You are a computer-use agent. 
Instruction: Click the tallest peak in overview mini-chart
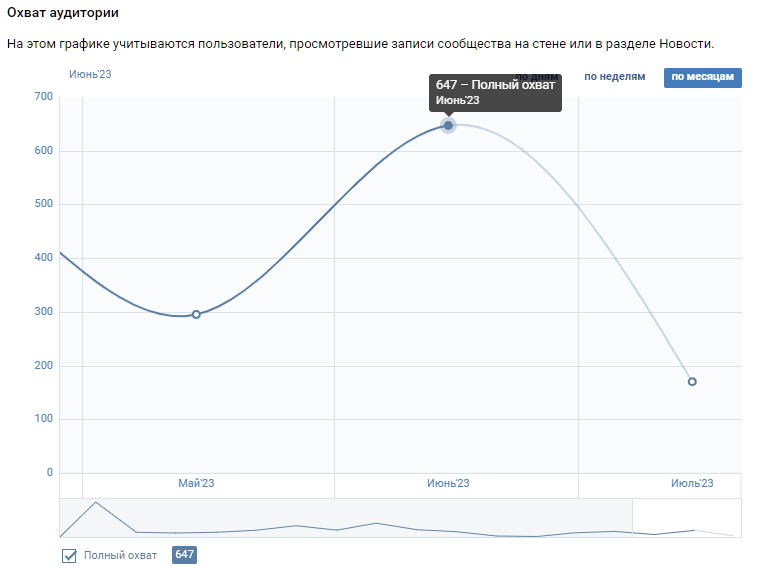point(95,502)
